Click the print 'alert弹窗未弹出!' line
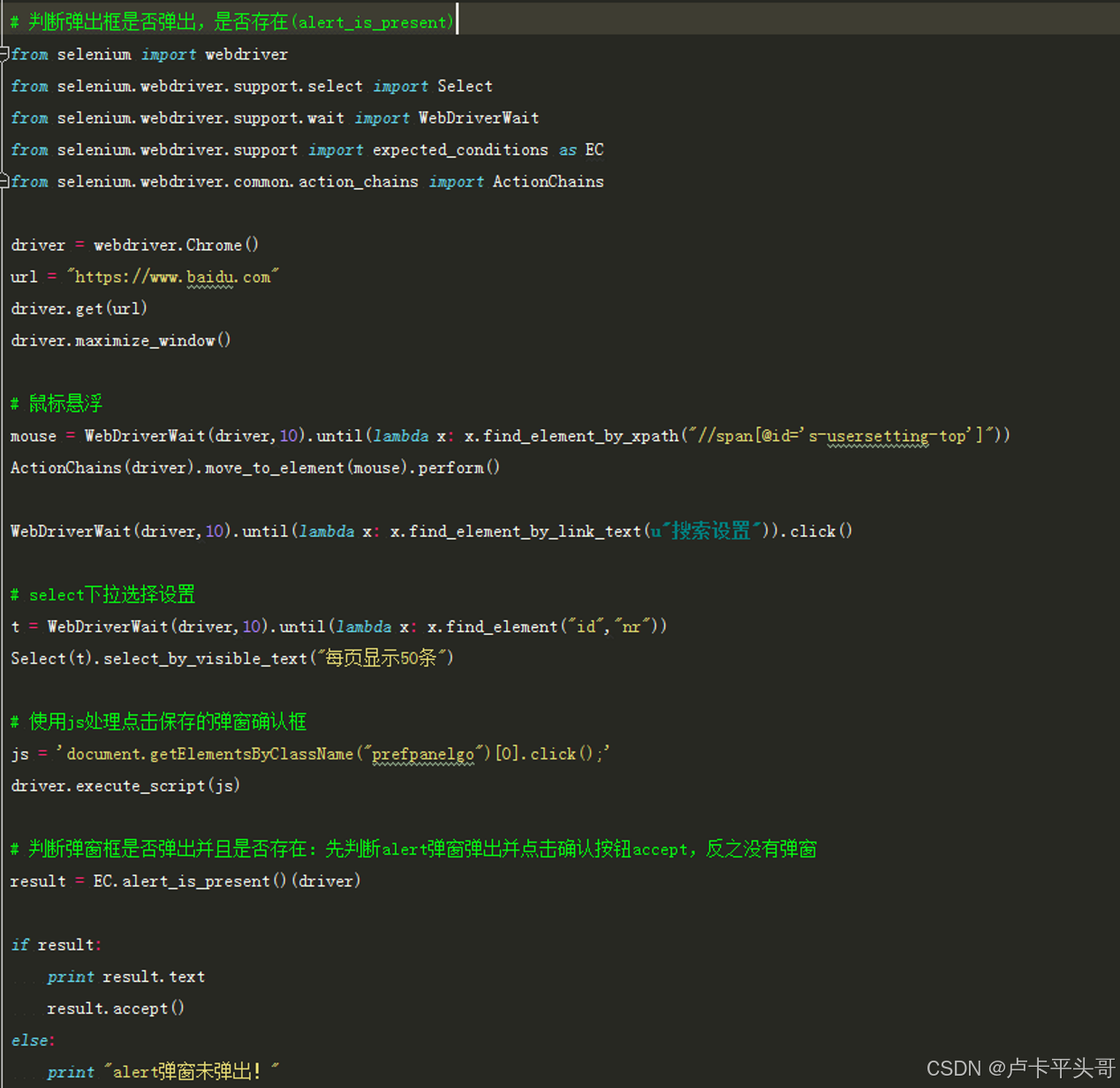 tap(163, 1071)
